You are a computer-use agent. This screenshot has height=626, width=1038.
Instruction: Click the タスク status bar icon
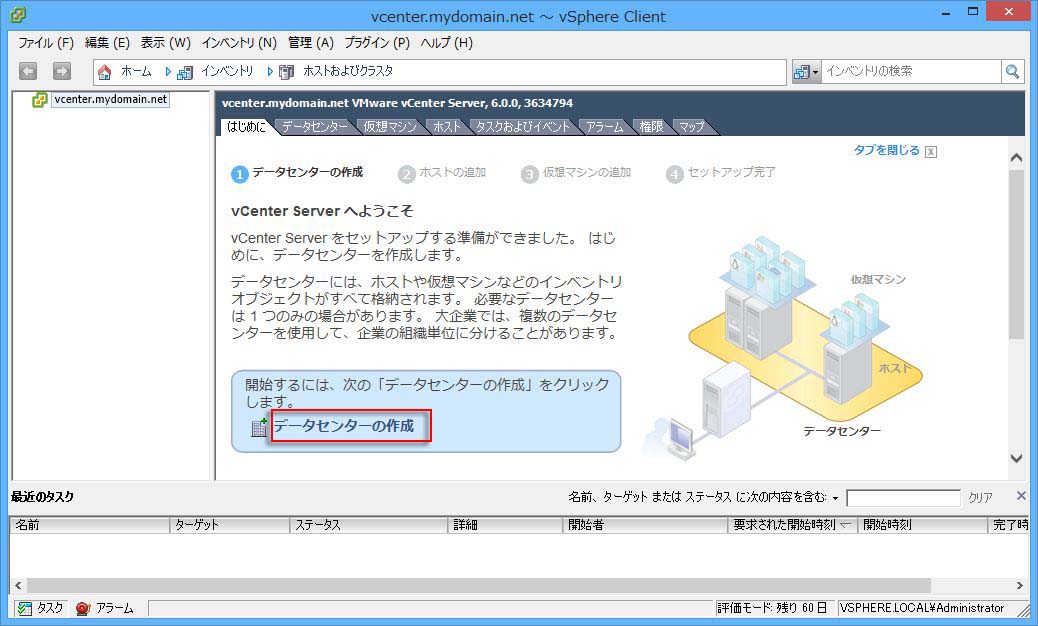point(24,608)
